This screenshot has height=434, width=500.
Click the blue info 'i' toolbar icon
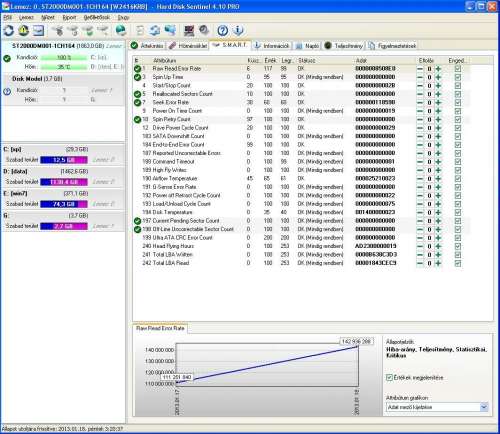238,31
